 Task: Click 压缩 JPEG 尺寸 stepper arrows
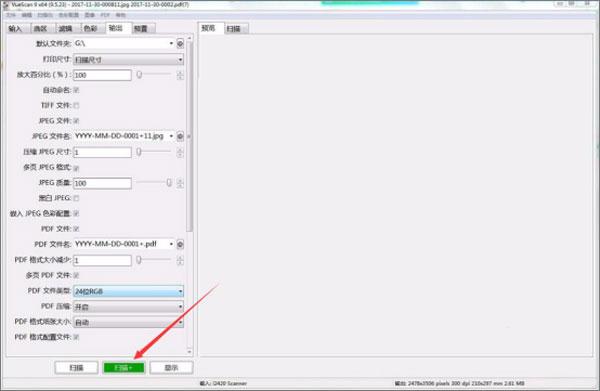pyautogui.click(x=180, y=152)
